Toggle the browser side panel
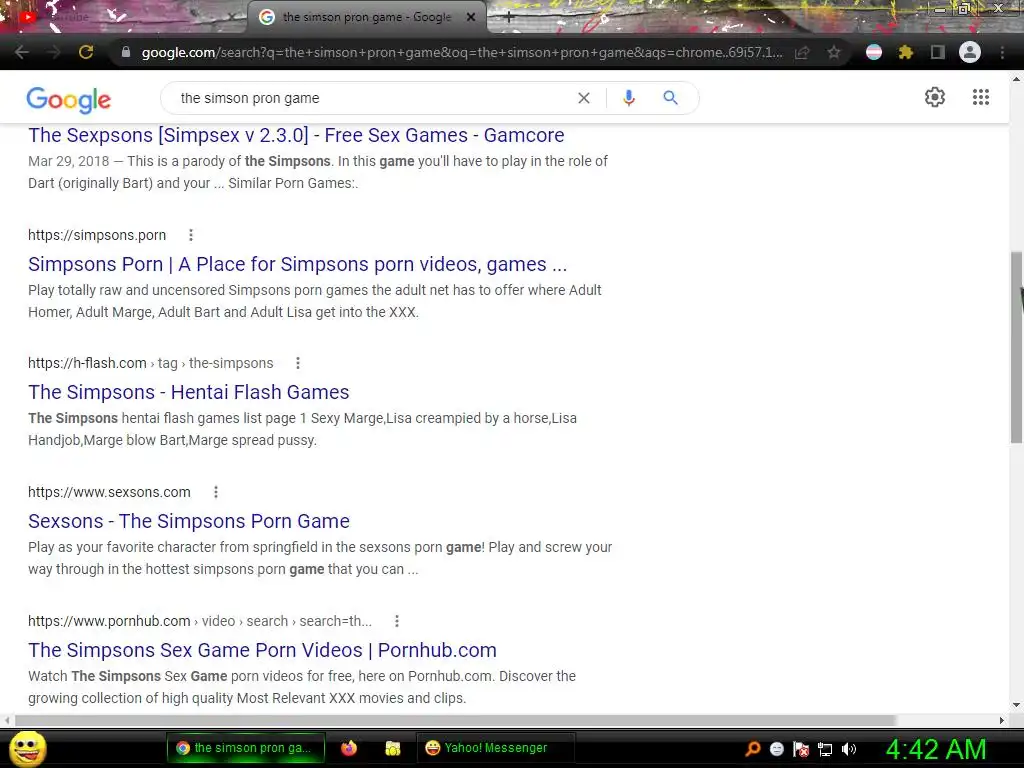This screenshot has width=1024, height=768. 937,52
